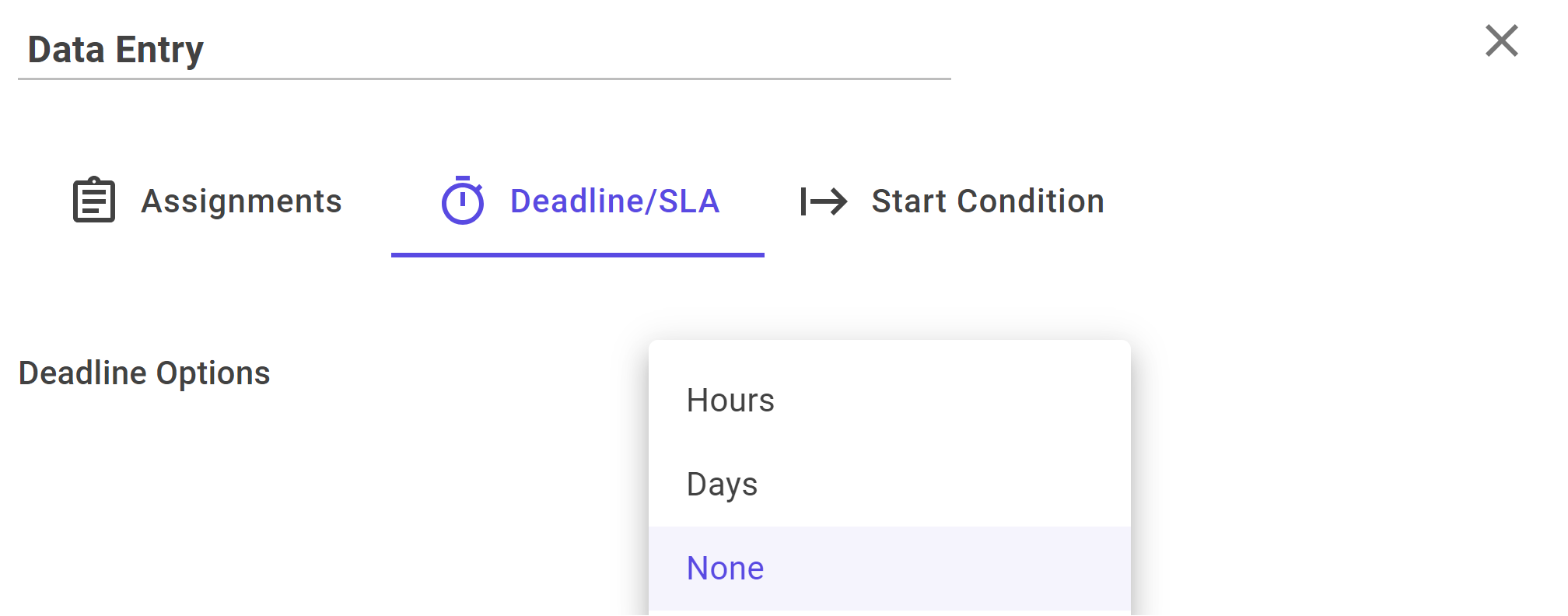Click the Deadline/SLA stopwatch icon
Screen dimensions: 1568x616
pyautogui.click(x=463, y=200)
